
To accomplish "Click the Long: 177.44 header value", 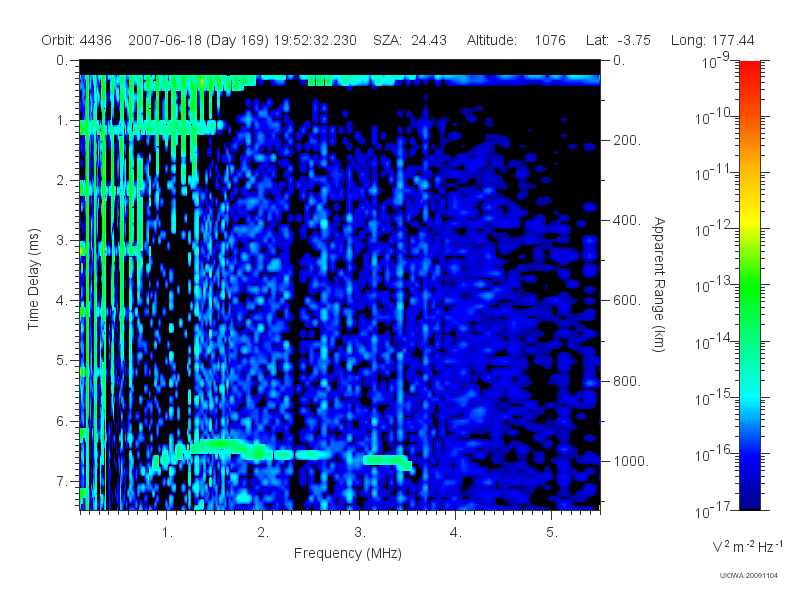I will [712, 40].
